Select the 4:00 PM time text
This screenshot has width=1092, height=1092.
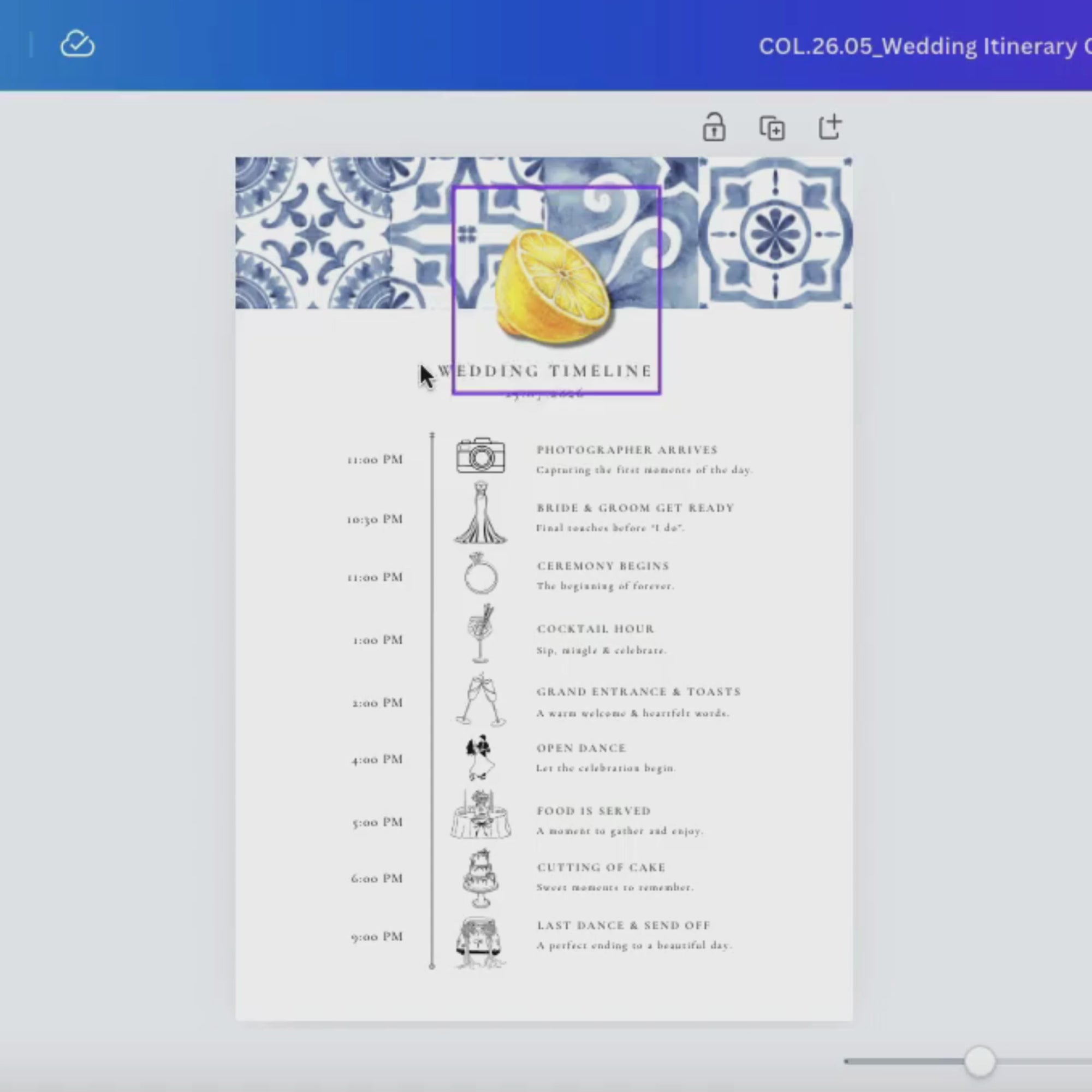377,759
